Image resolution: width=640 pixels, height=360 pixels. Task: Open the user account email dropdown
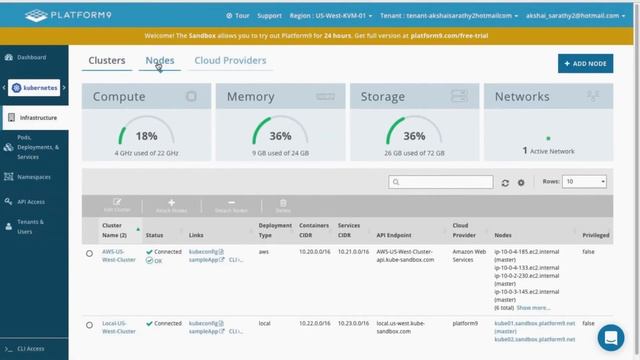pyautogui.click(x=575, y=16)
